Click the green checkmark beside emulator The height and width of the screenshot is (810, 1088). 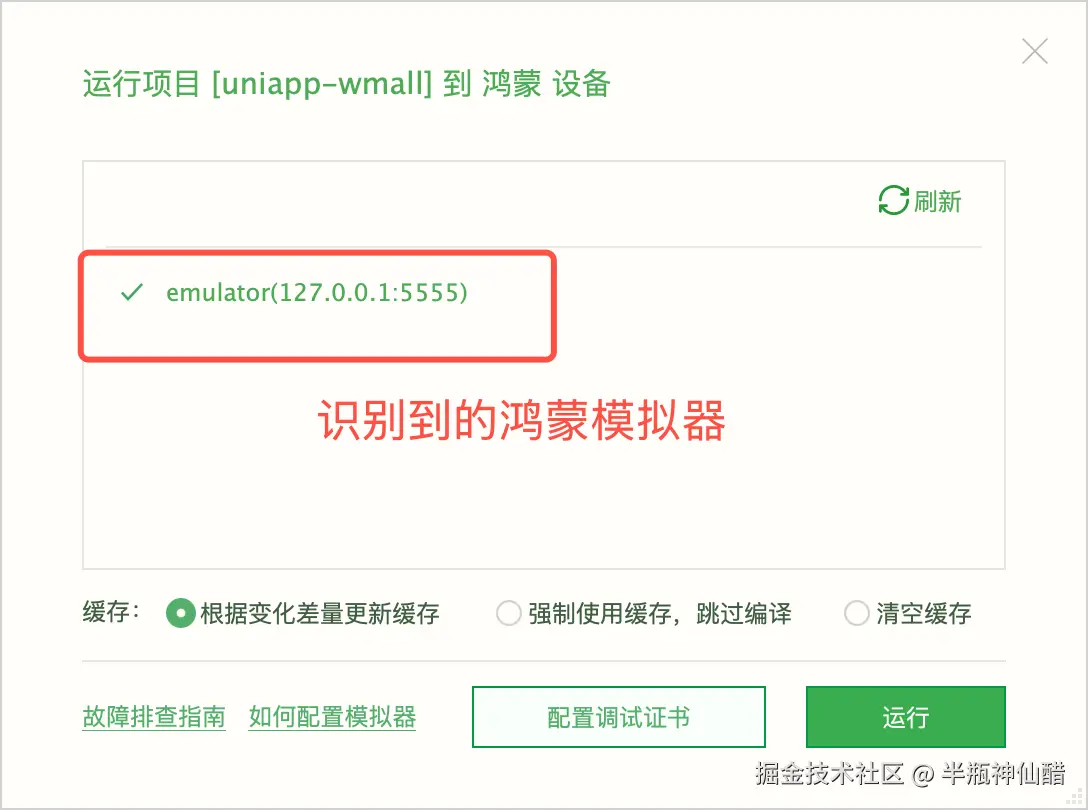click(x=132, y=292)
